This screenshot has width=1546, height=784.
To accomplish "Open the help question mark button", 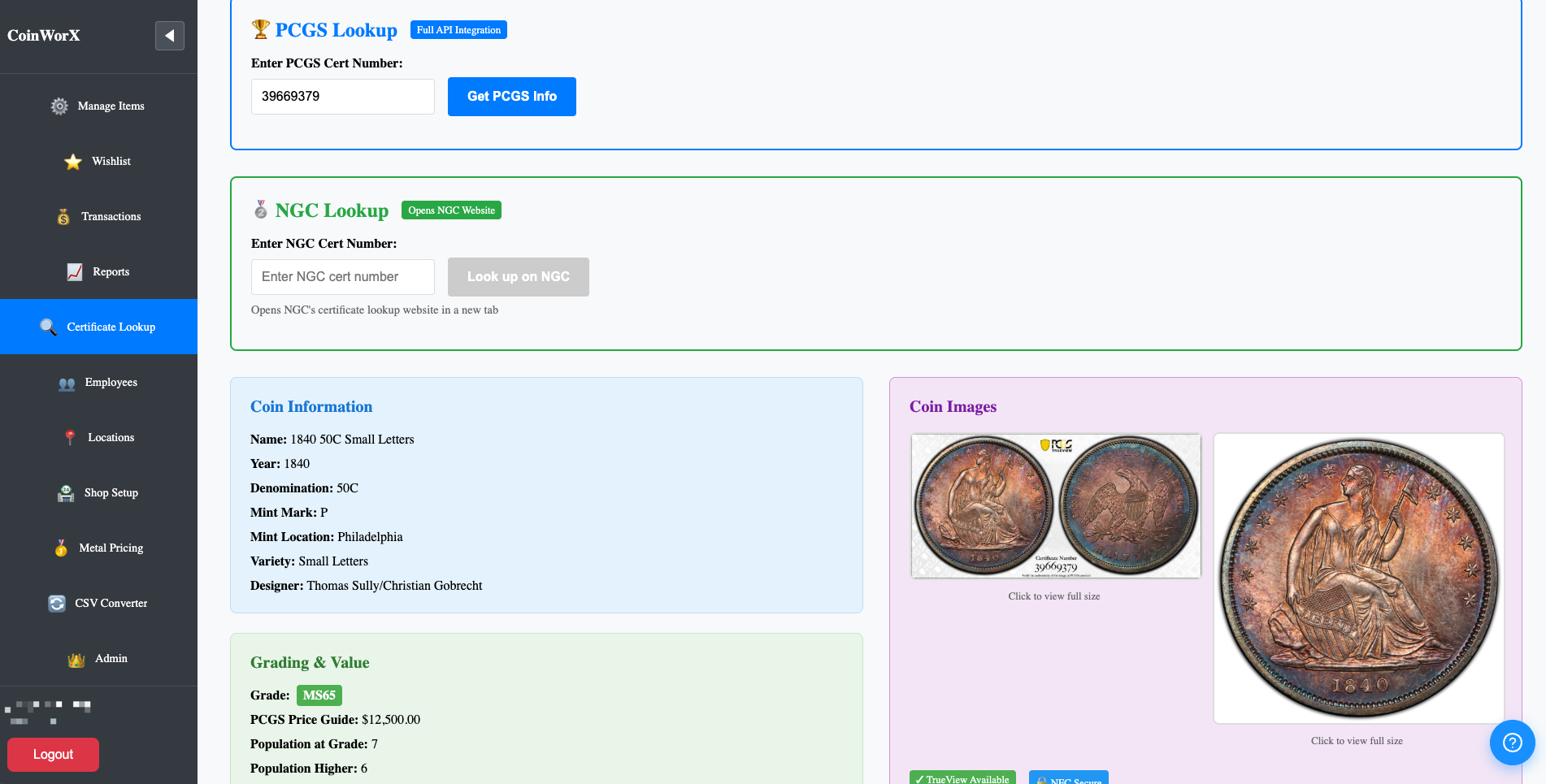I will [x=1512, y=743].
